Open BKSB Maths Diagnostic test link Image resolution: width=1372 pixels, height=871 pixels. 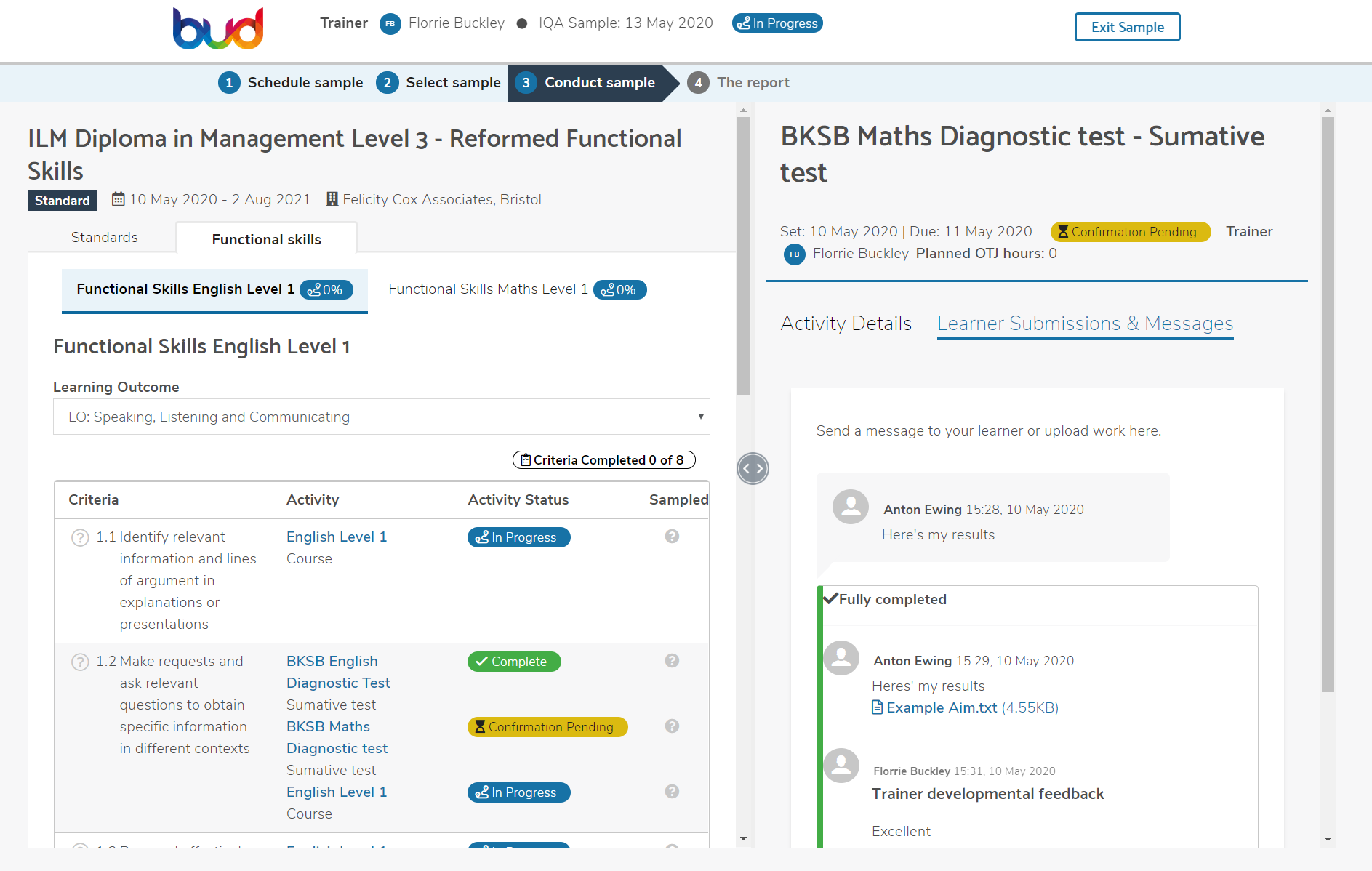pos(337,737)
